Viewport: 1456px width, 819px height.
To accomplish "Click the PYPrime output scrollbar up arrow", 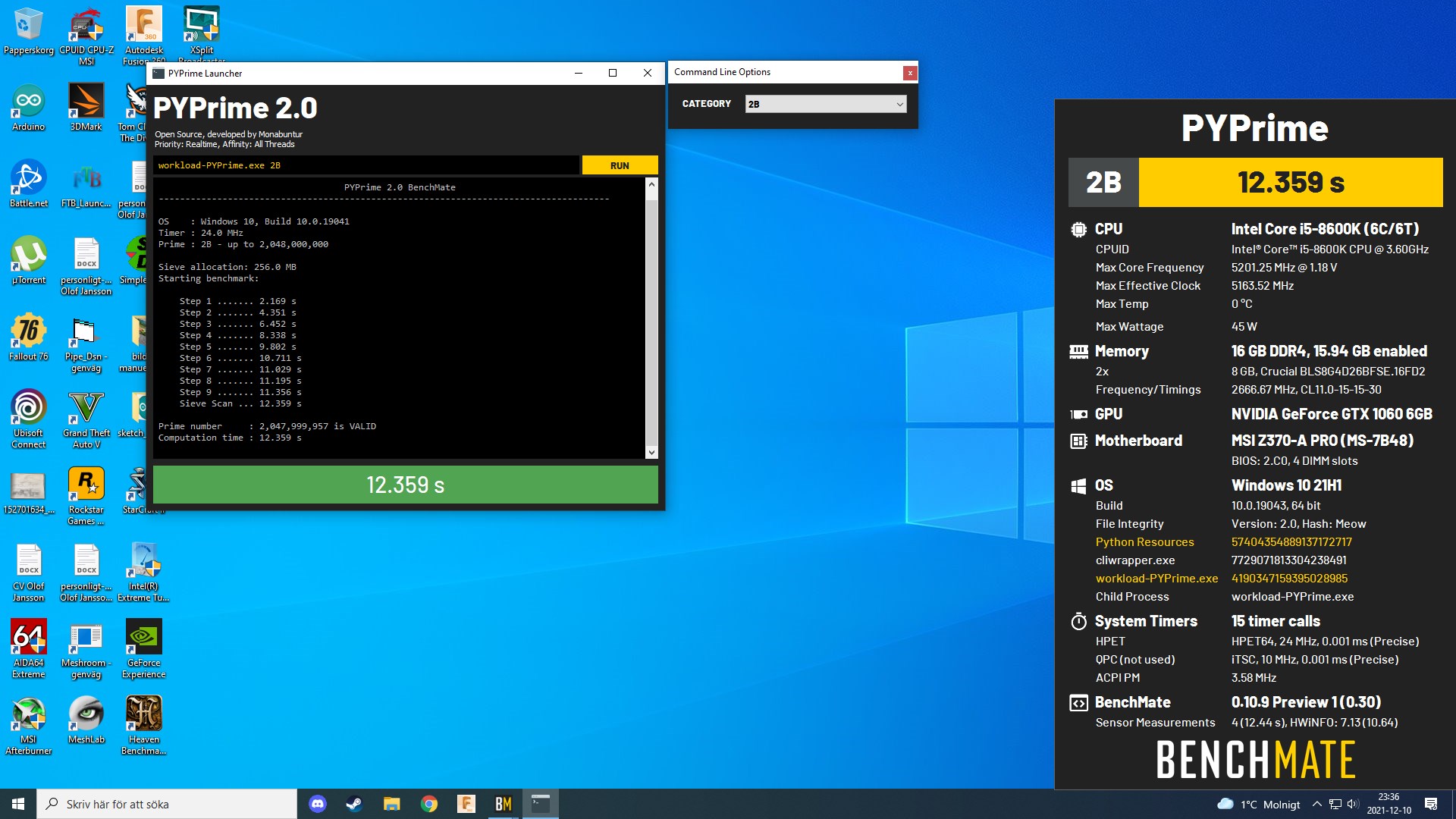I will [x=651, y=184].
